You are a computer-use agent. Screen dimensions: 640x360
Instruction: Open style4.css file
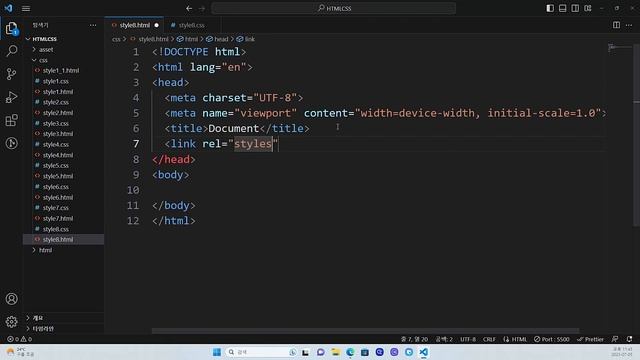point(63,144)
